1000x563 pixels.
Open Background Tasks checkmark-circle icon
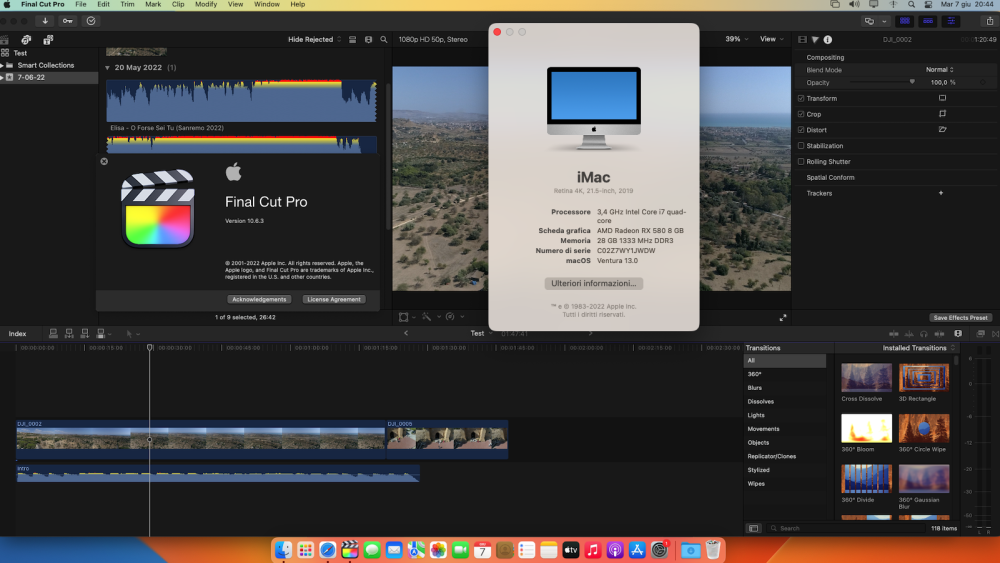[x=91, y=21]
